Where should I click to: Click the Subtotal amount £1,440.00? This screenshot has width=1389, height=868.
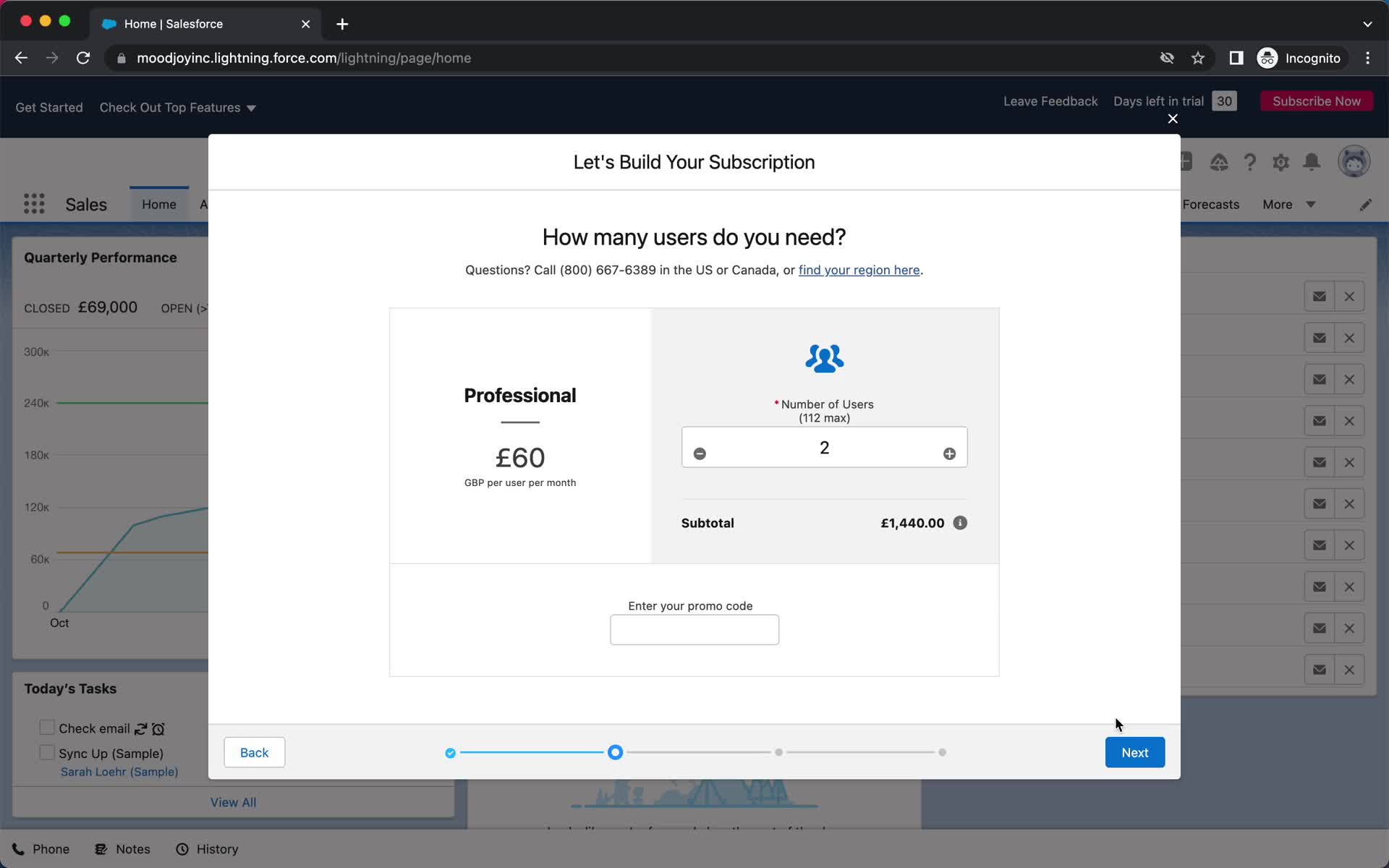point(912,523)
